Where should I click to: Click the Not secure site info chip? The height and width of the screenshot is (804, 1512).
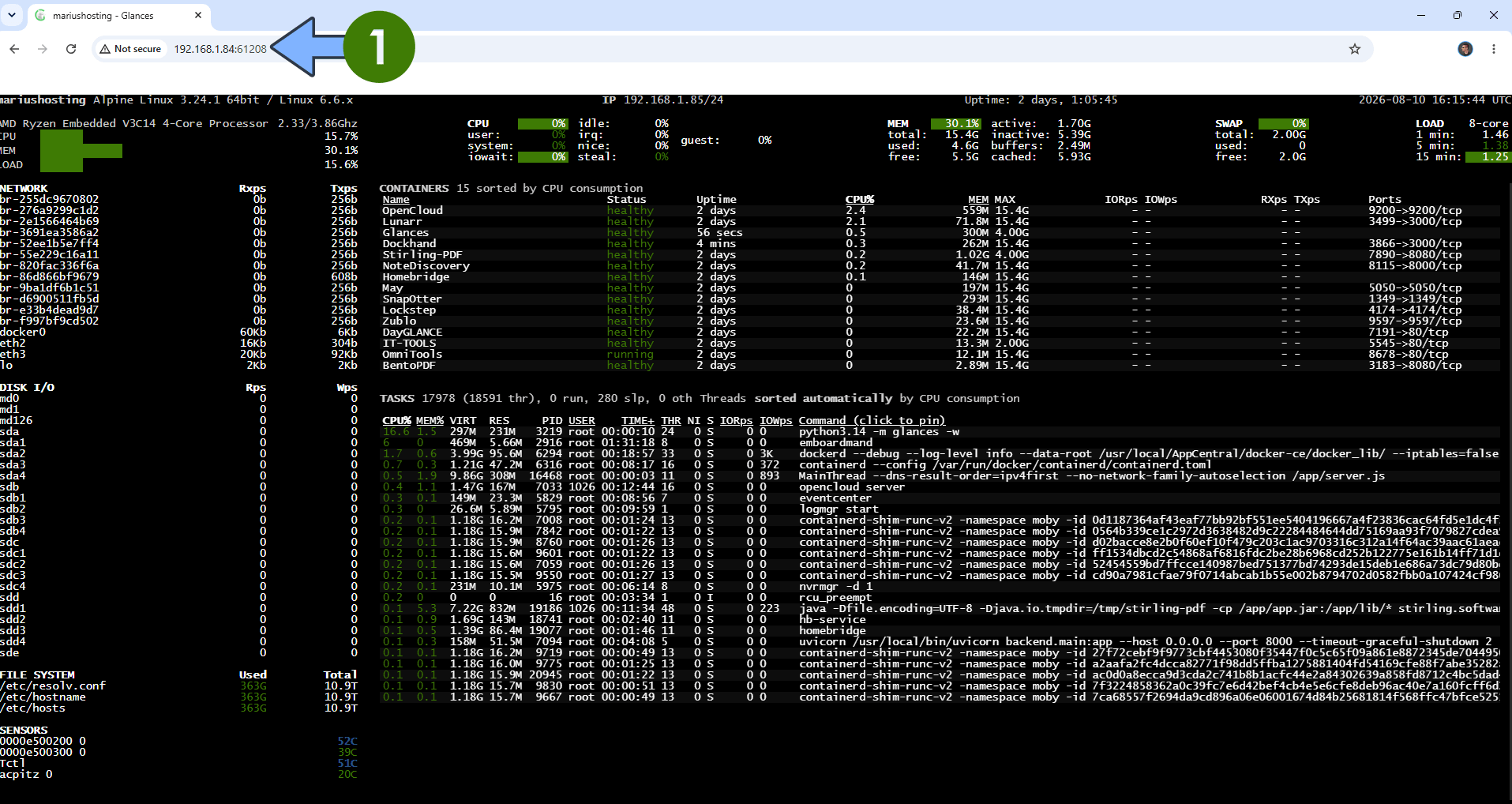pos(130,49)
